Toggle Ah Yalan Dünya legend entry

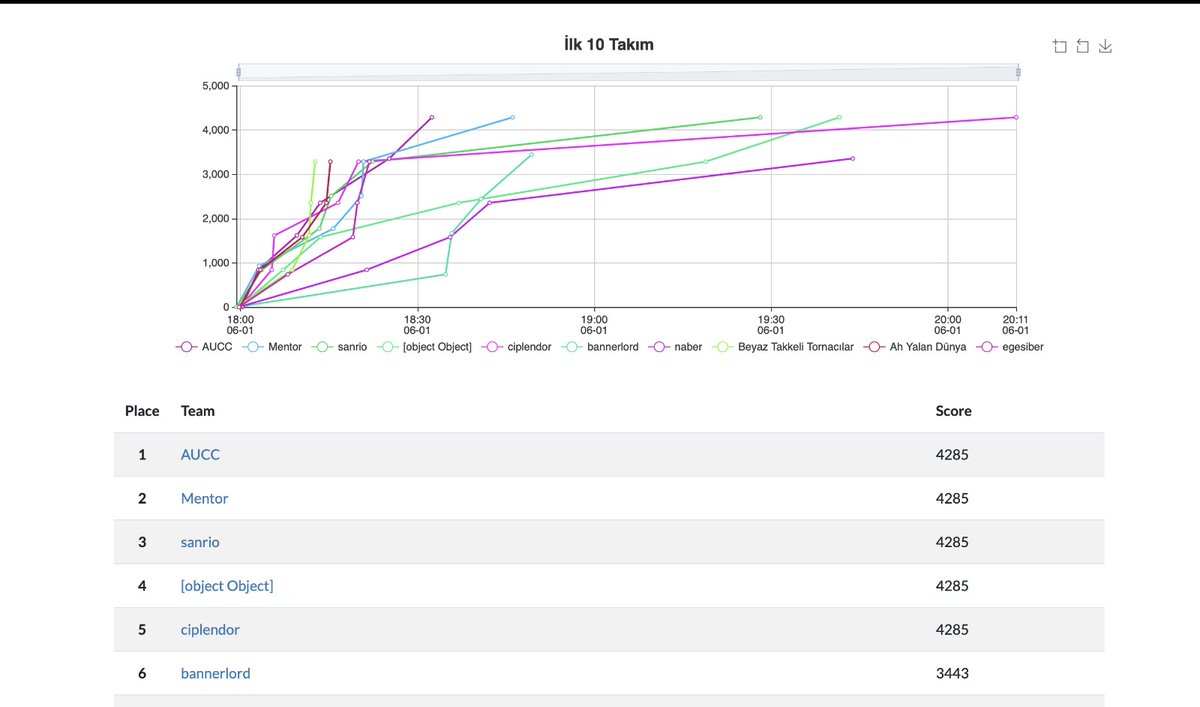(915, 347)
